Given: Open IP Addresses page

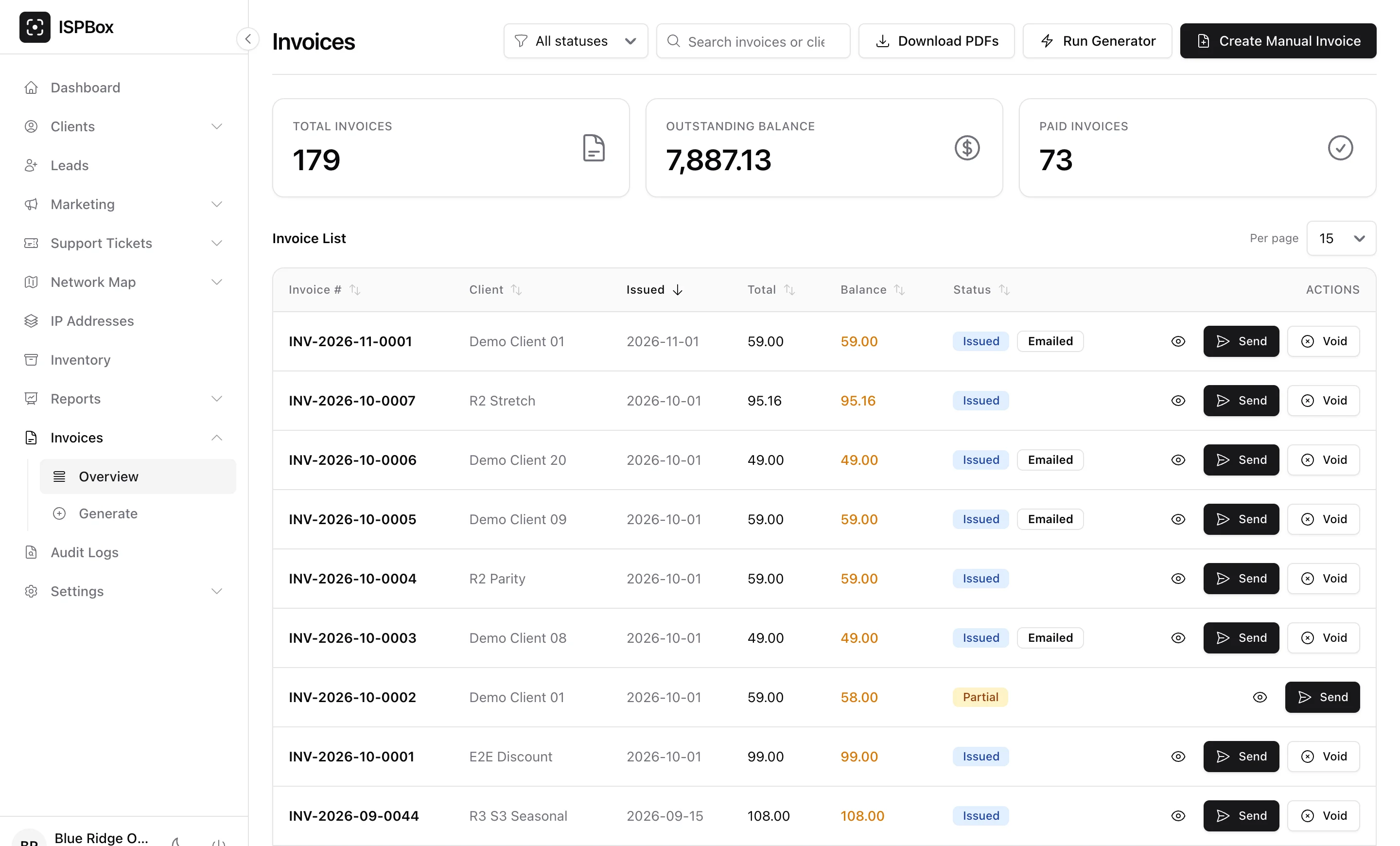Looking at the screenshot, I should point(92,321).
